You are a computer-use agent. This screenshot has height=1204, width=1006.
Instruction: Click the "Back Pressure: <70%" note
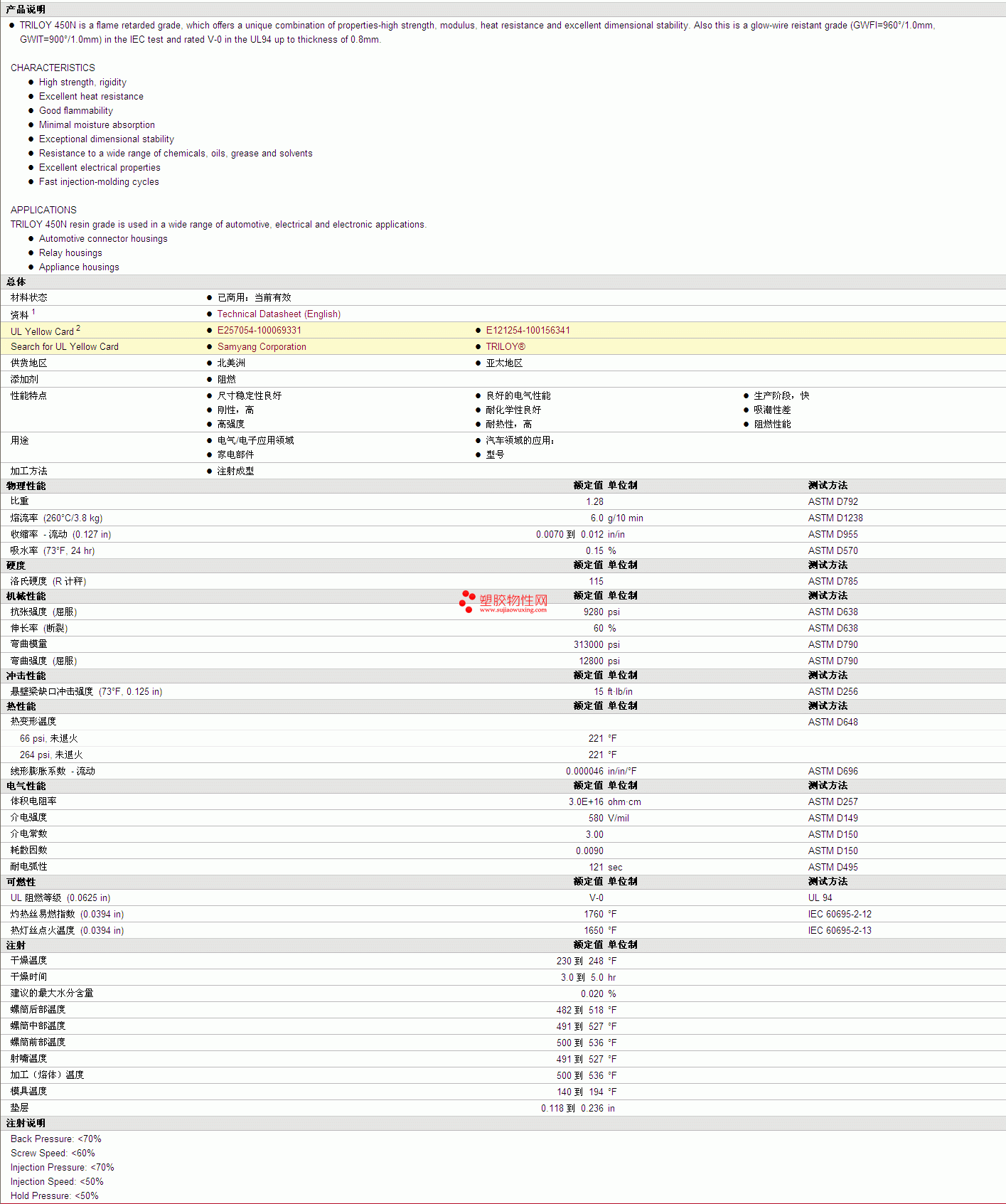(x=56, y=1139)
